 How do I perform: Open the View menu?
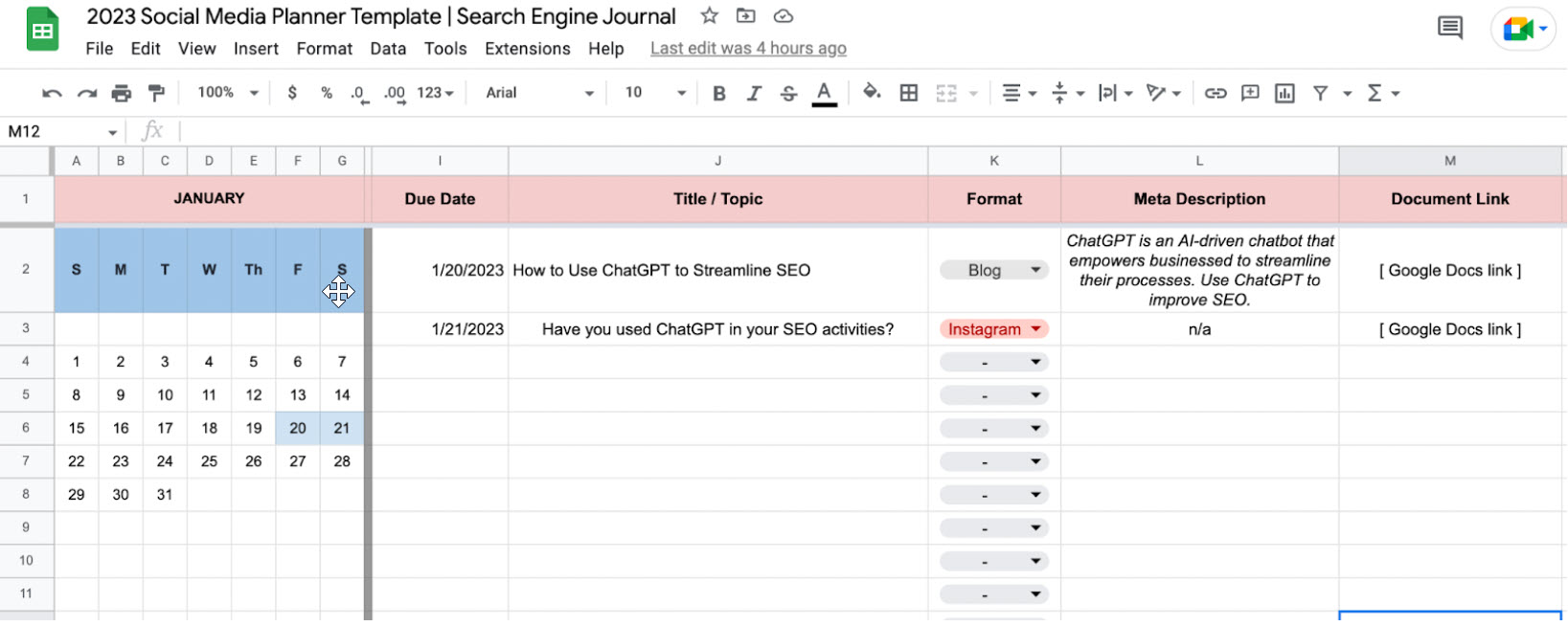[x=196, y=49]
